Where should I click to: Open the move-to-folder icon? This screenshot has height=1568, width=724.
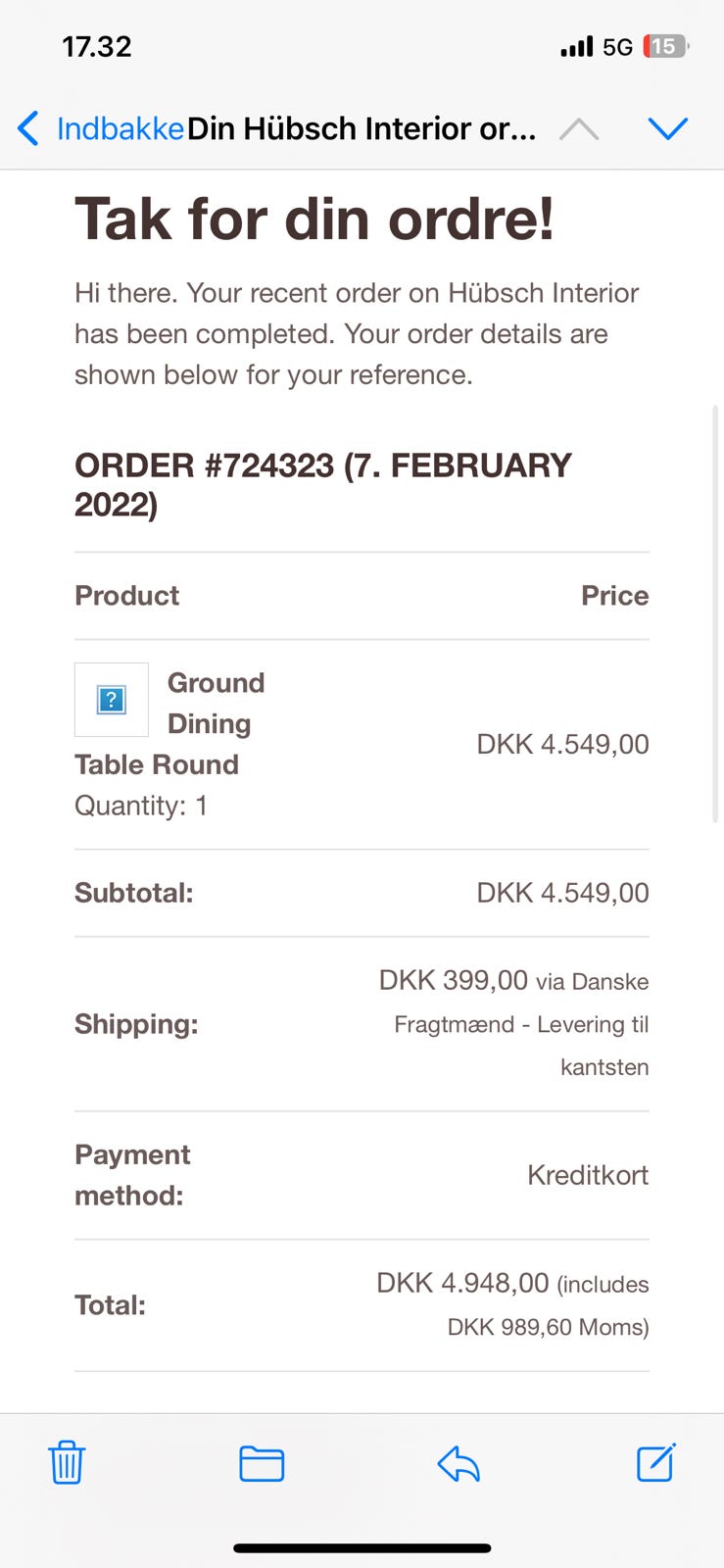click(x=262, y=1463)
